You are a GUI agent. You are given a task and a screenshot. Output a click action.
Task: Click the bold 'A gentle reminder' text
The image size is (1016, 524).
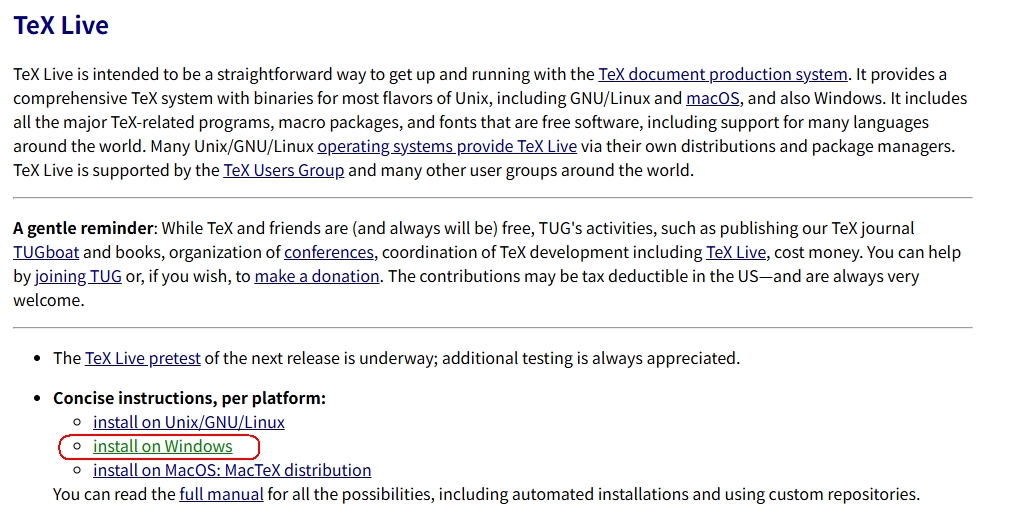[84, 228]
